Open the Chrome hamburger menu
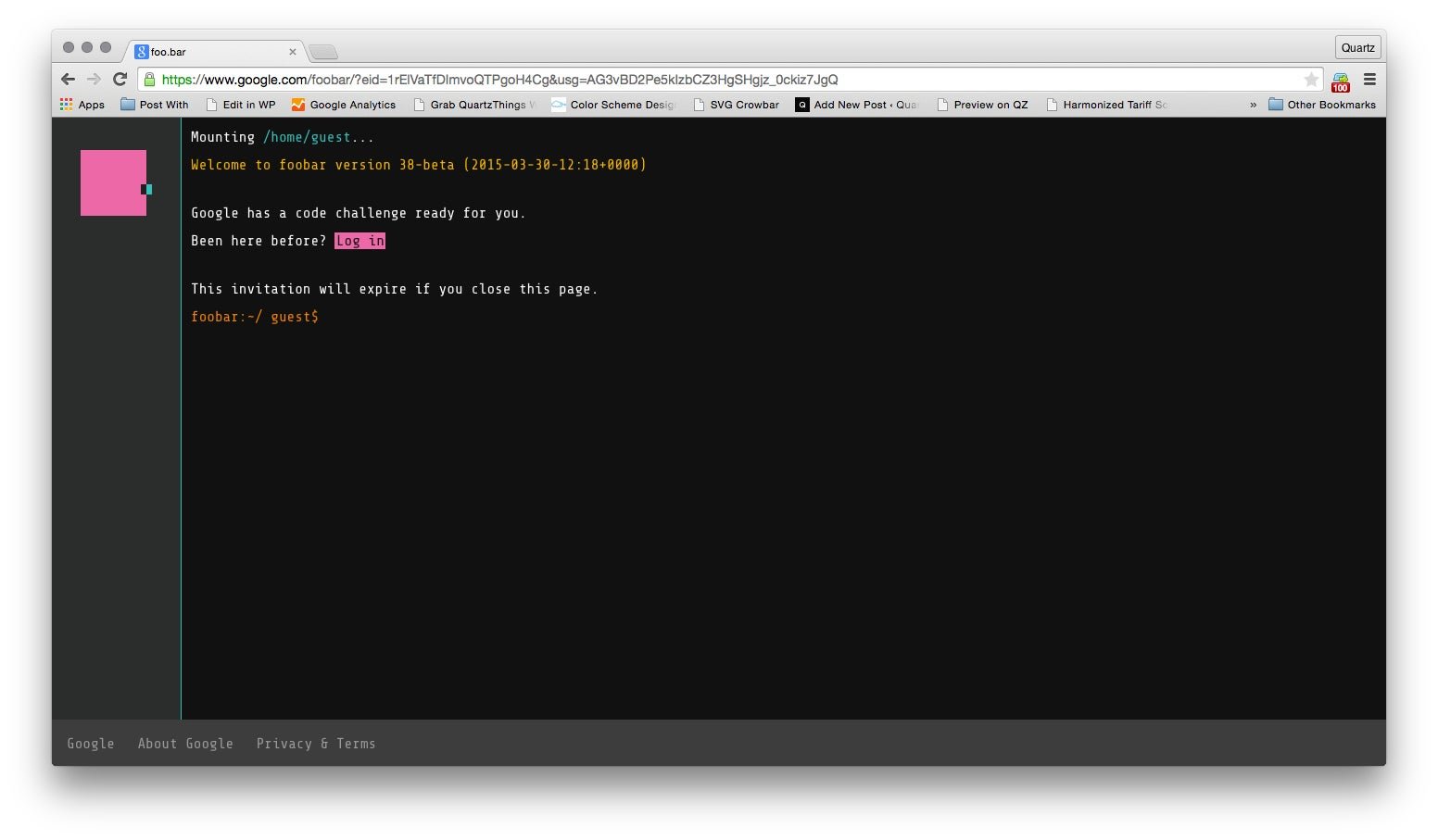1438x840 pixels. pos(1369,80)
